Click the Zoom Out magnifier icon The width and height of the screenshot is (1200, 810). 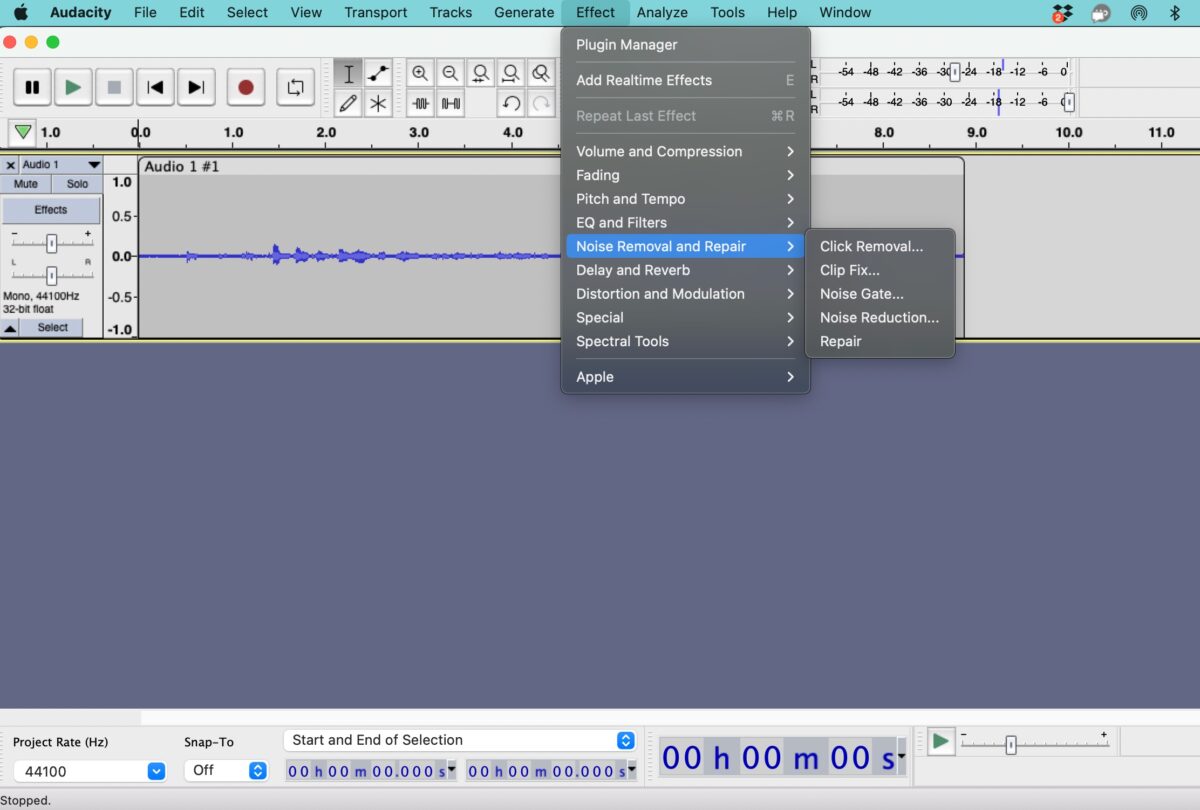pos(451,73)
